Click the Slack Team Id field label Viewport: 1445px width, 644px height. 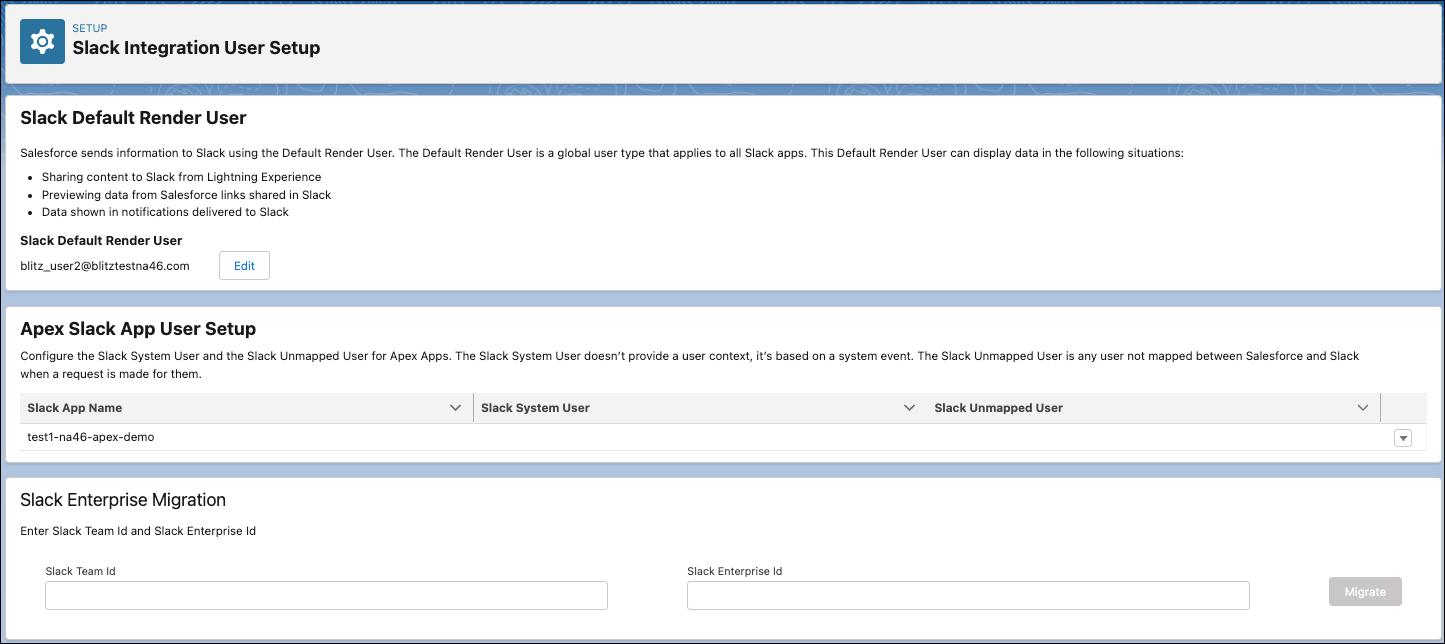(80, 571)
